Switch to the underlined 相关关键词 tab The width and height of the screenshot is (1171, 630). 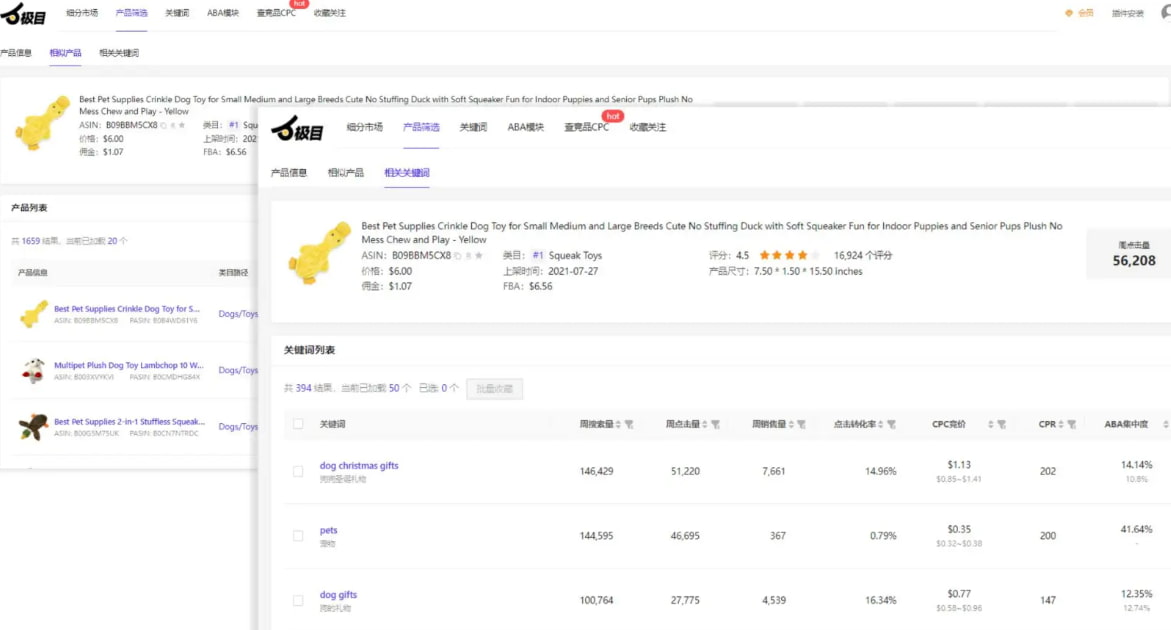407,173
